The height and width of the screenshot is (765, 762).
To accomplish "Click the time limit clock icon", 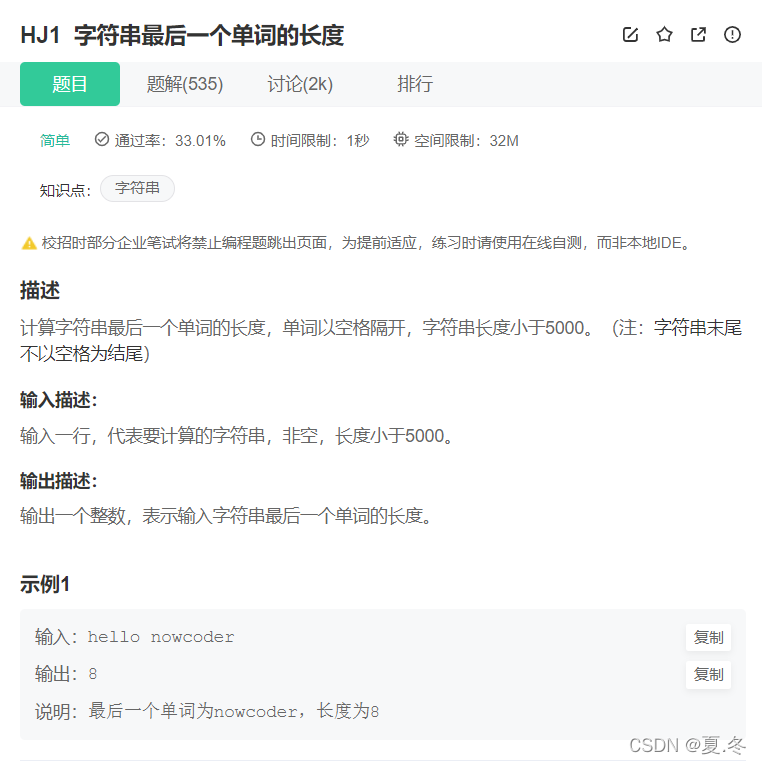I will [258, 140].
